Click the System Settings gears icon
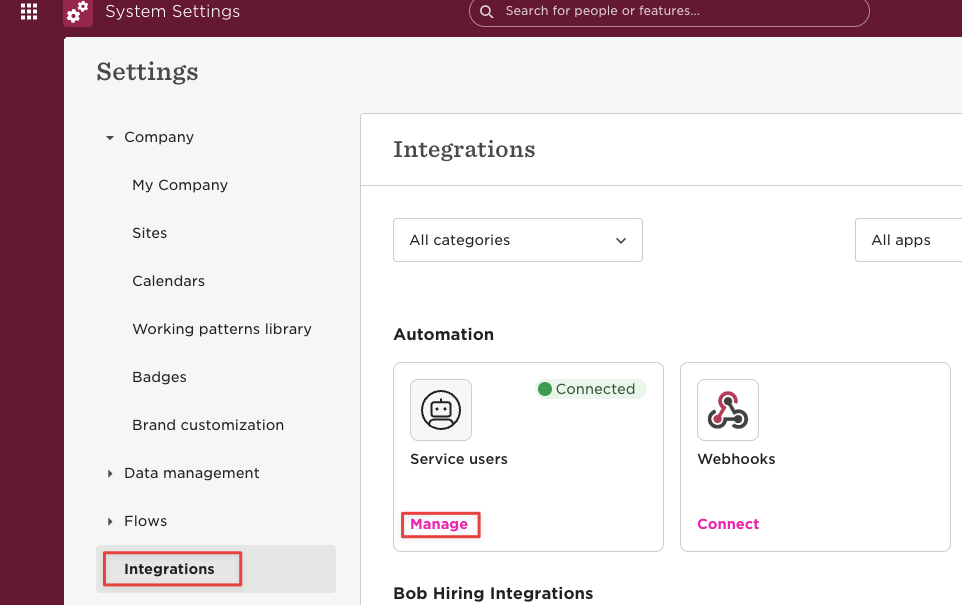 [78, 12]
